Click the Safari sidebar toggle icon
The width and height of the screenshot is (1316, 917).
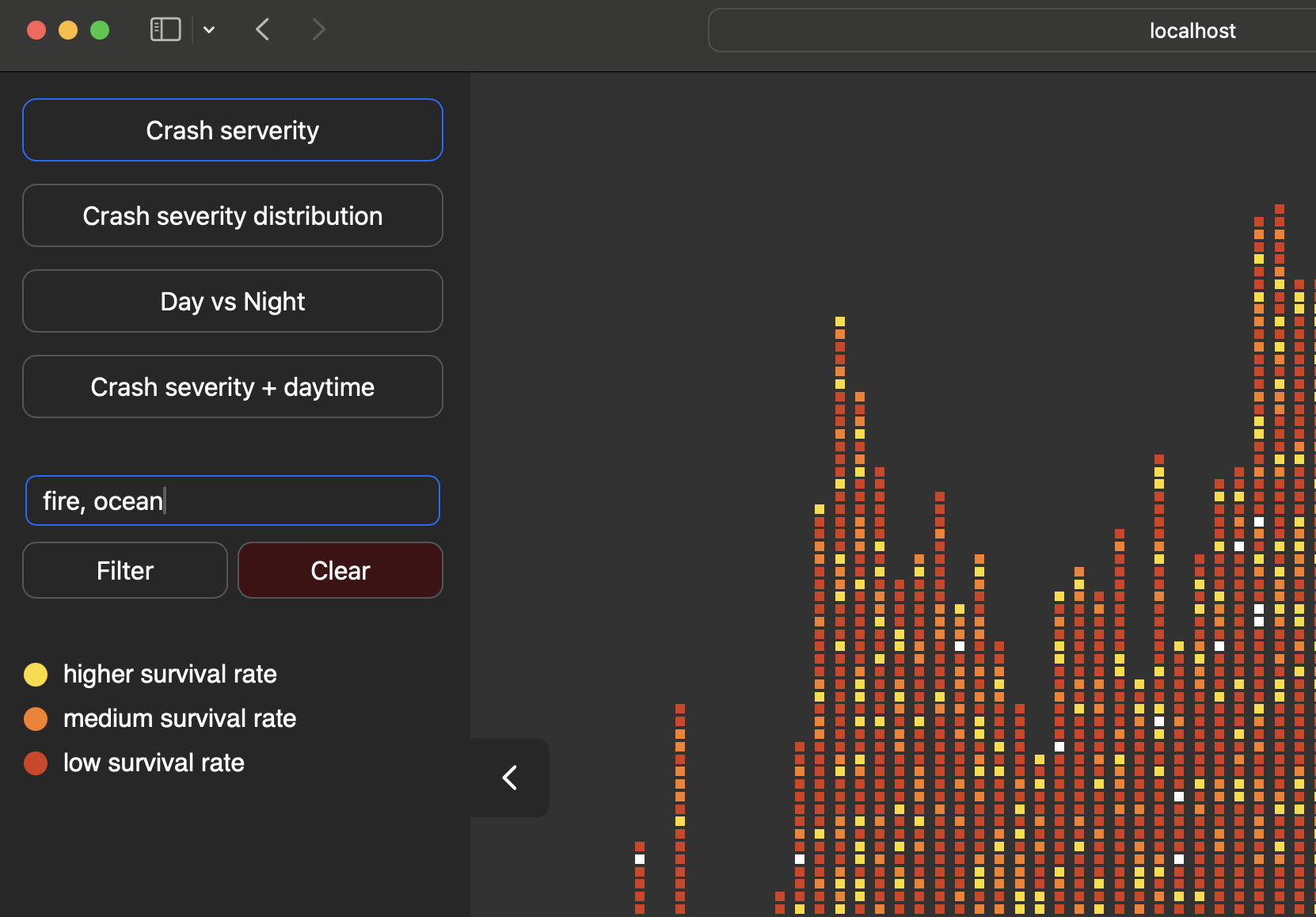pos(165,30)
